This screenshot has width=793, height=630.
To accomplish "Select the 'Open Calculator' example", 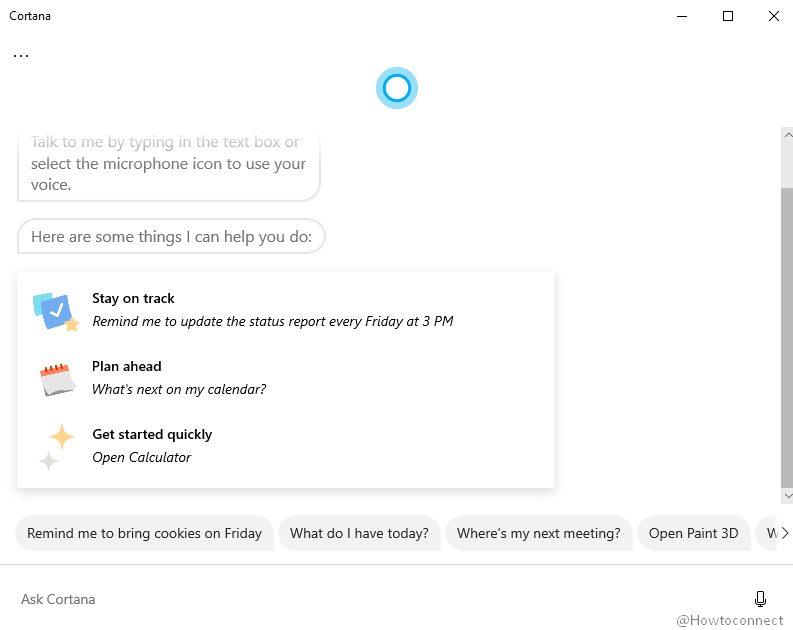I will [142, 457].
